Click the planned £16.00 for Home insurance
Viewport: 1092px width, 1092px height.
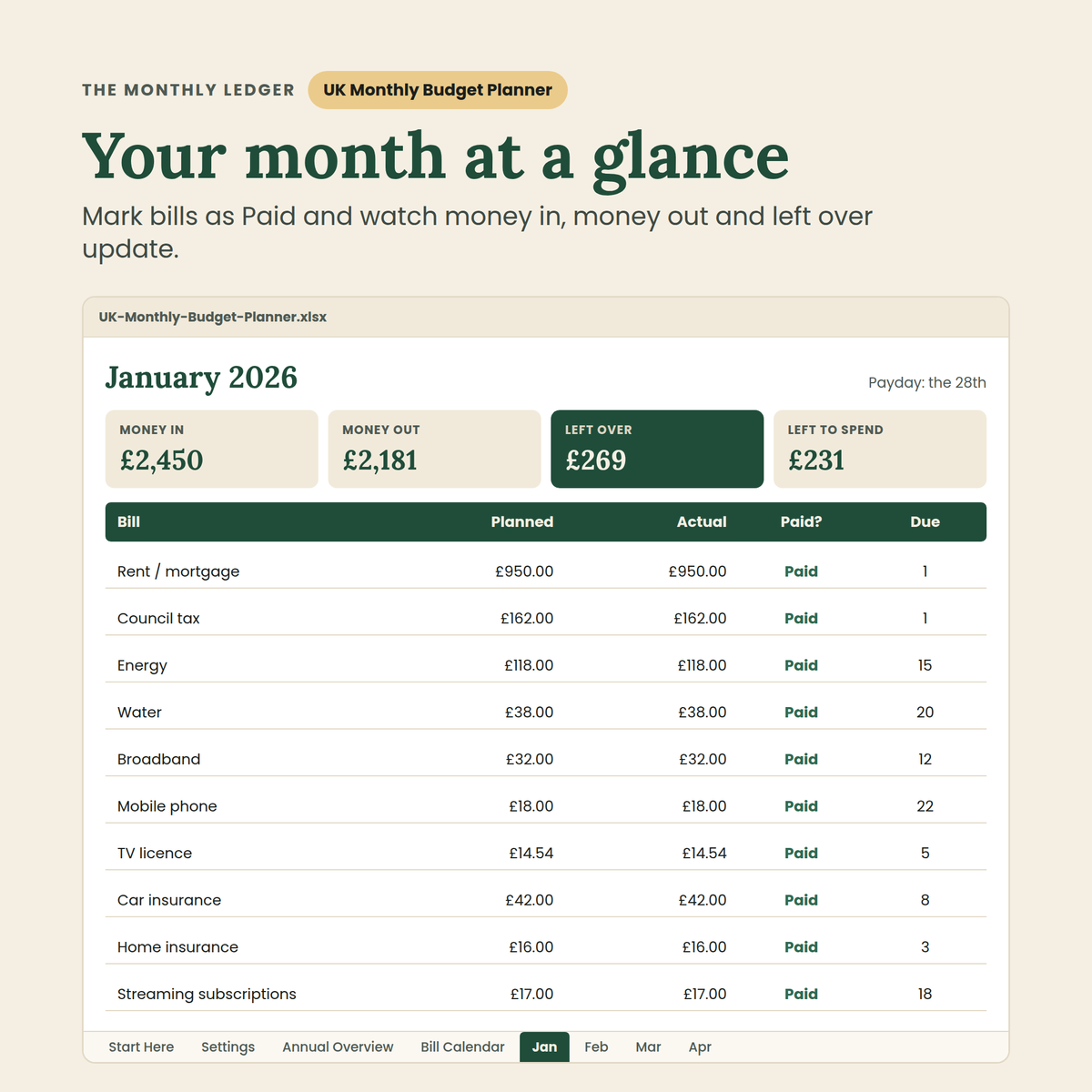[x=531, y=947]
